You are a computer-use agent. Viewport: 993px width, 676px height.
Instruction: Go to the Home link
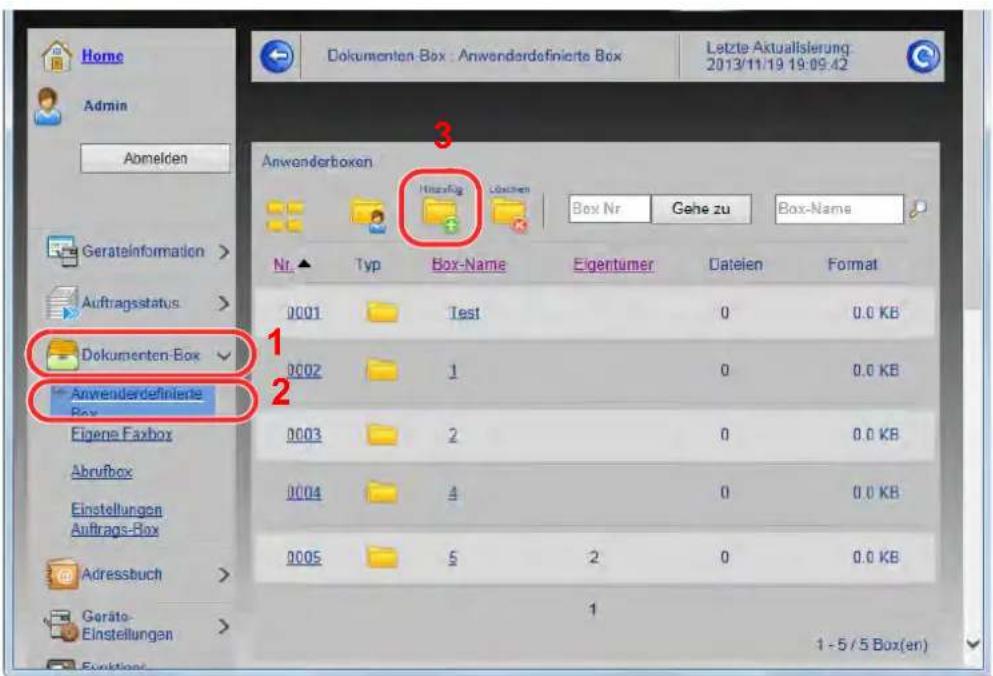tap(103, 56)
